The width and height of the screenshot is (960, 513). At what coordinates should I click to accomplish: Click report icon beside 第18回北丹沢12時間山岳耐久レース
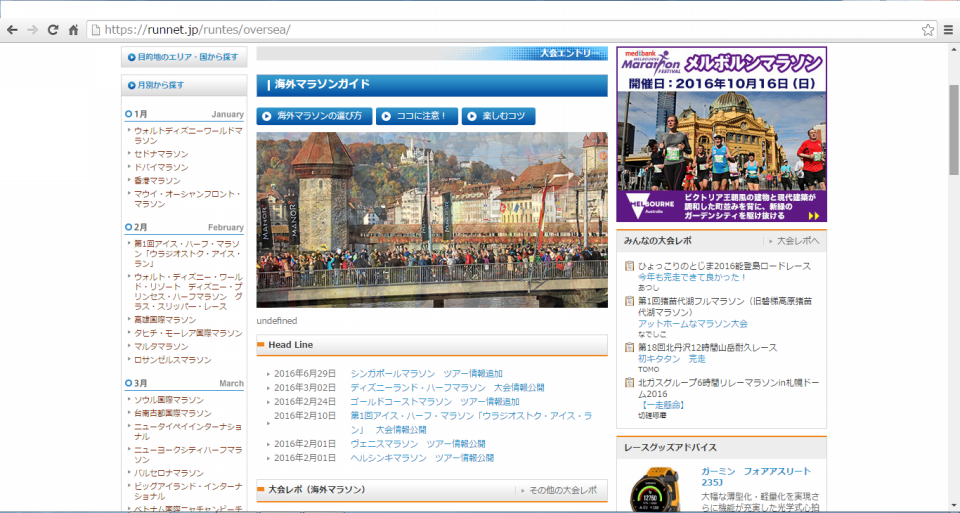pyautogui.click(x=629, y=347)
